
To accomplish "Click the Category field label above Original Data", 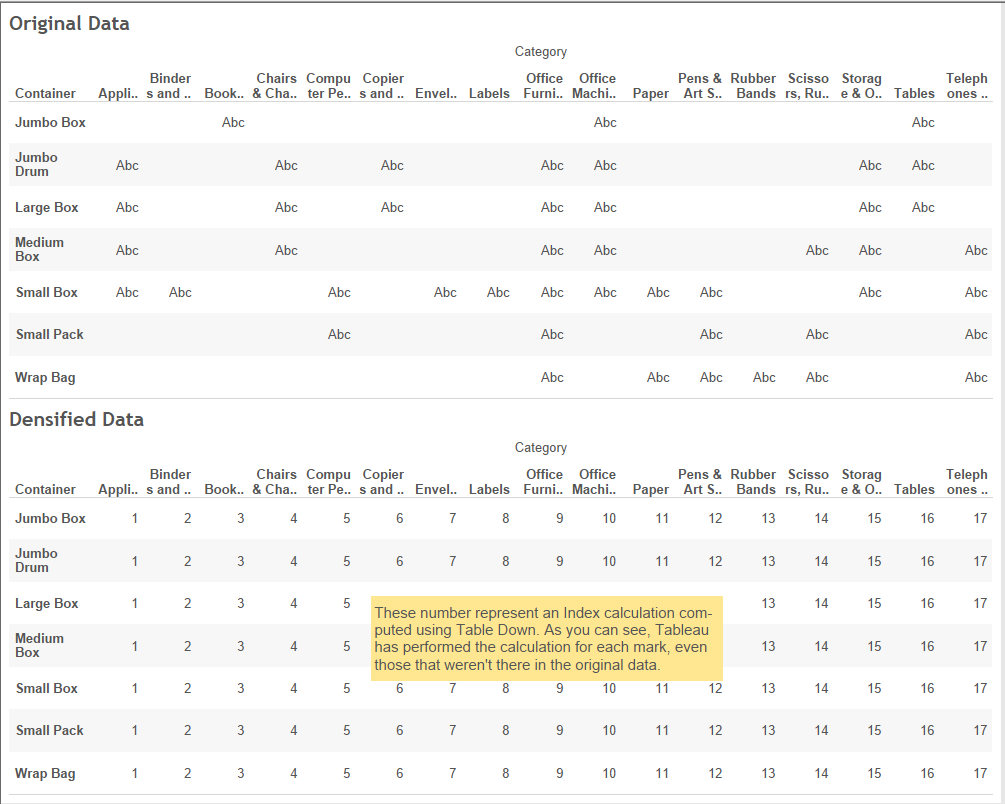I will (541, 51).
